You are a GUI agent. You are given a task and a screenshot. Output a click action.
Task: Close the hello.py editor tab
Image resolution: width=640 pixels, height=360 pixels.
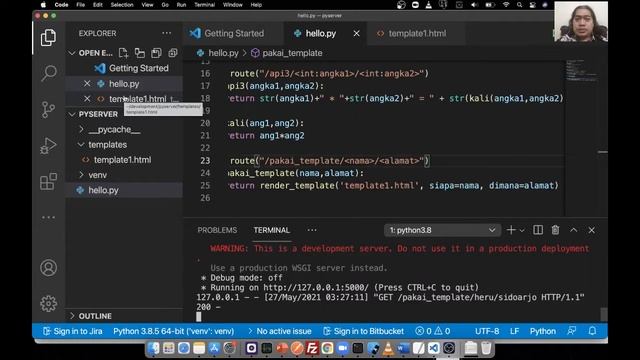(356, 33)
